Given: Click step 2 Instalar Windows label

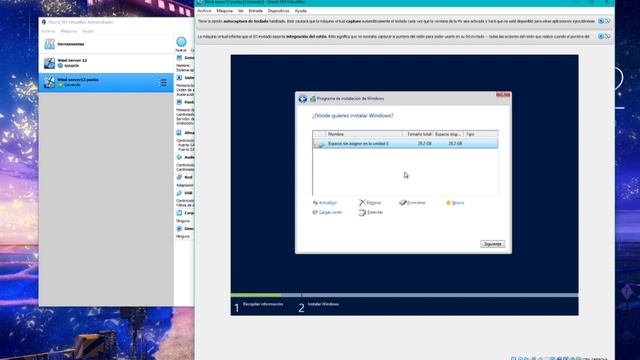Looking at the screenshot, I should click(x=323, y=304).
